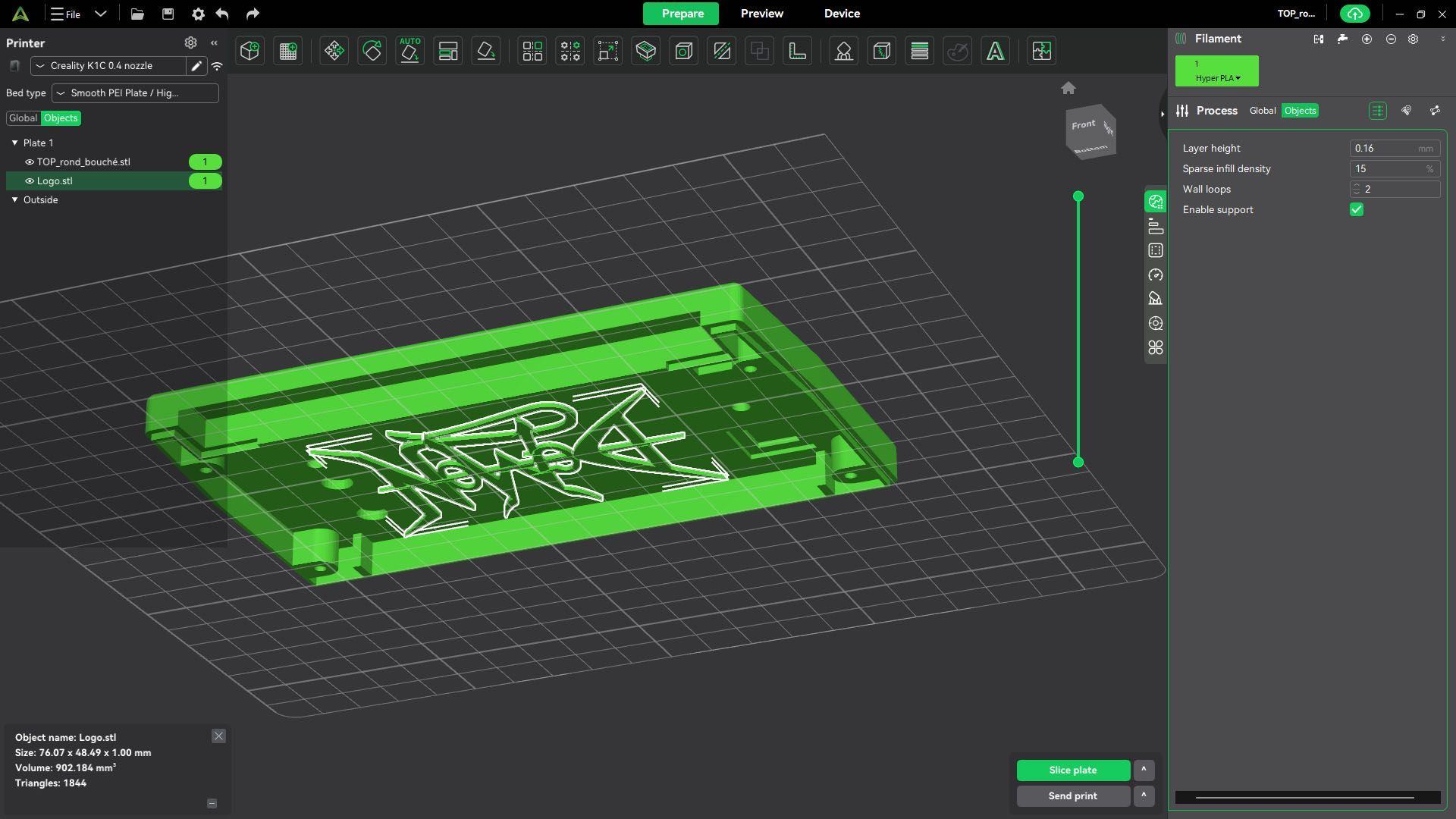The width and height of the screenshot is (1456, 819).
Task: Click the Send print button
Action: click(x=1073, y=795)
